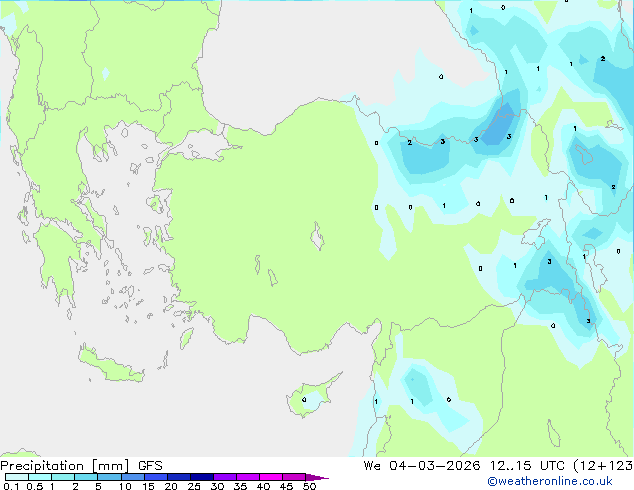
Task: Click the legend value '10'
Action: (125, 486)
